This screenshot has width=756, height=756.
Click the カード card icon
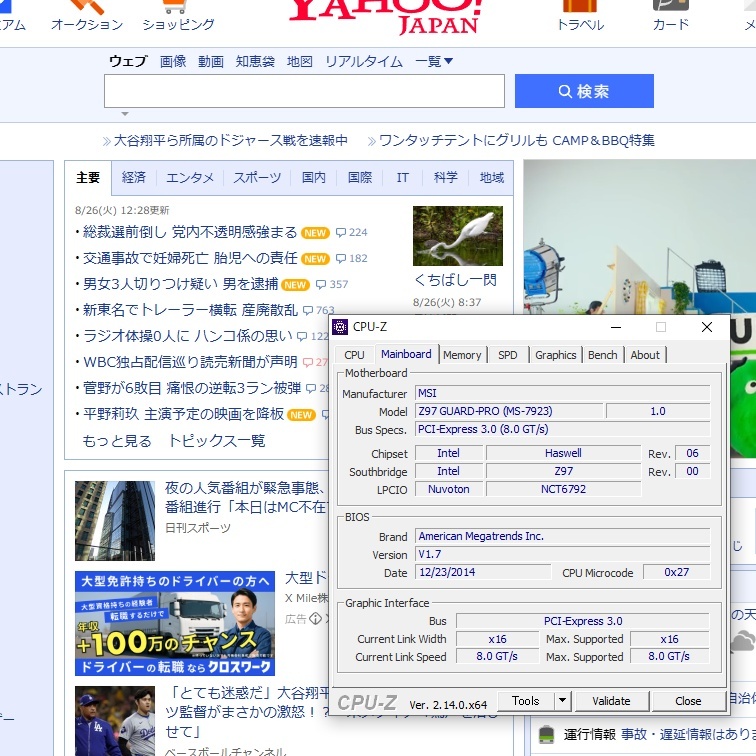click(x=670, y=5)
